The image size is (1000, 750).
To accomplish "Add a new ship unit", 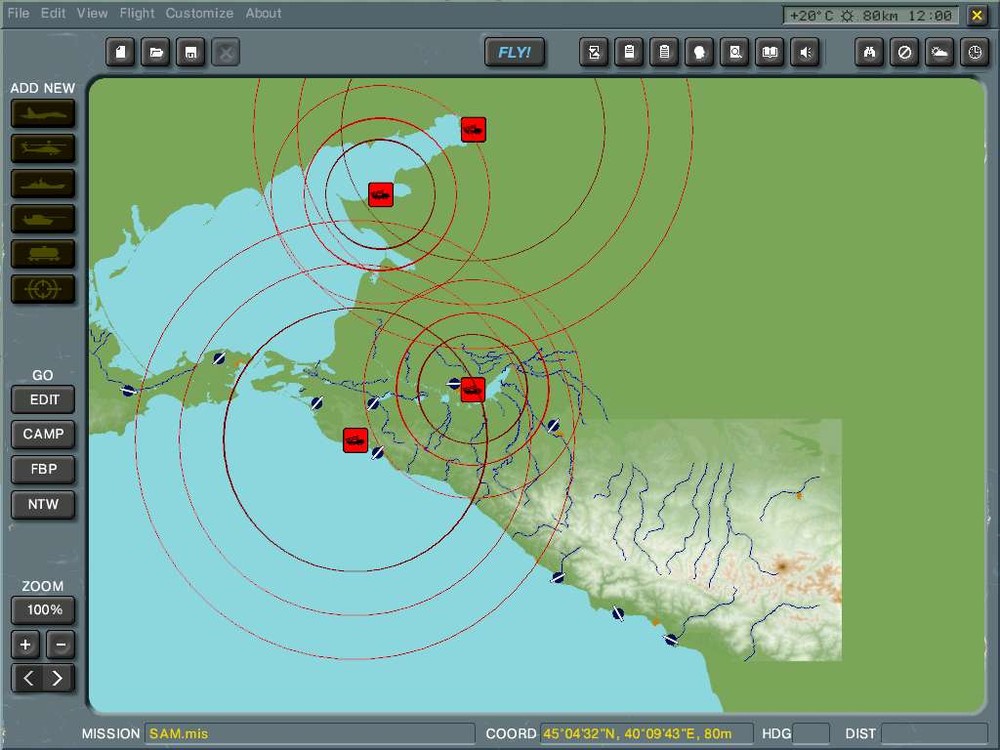I will 43,184.
